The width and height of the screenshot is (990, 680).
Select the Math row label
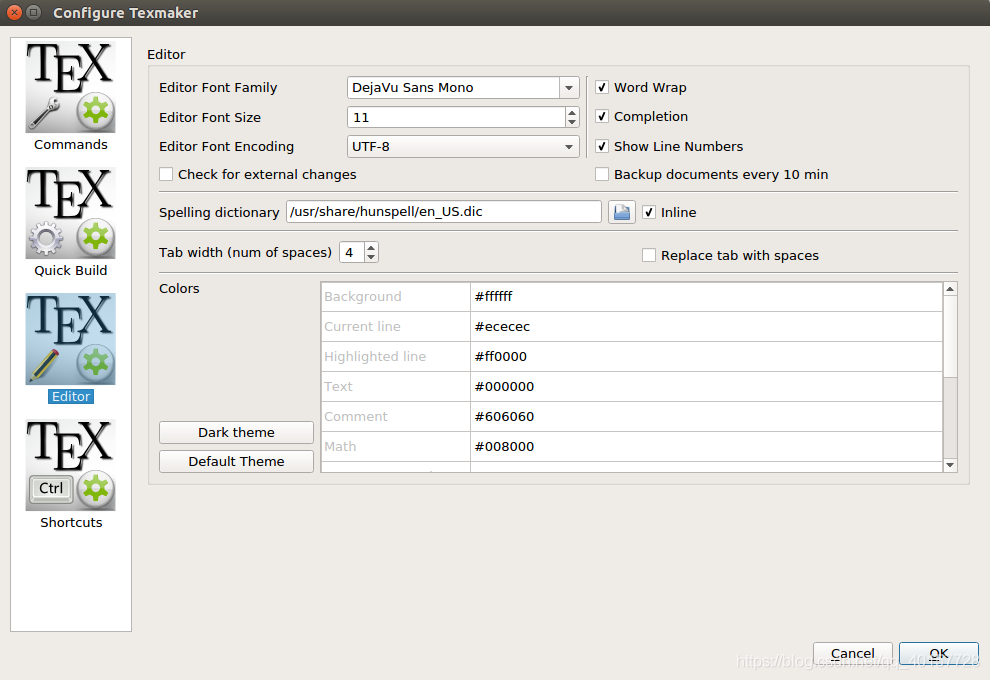(x=396, y=446)
